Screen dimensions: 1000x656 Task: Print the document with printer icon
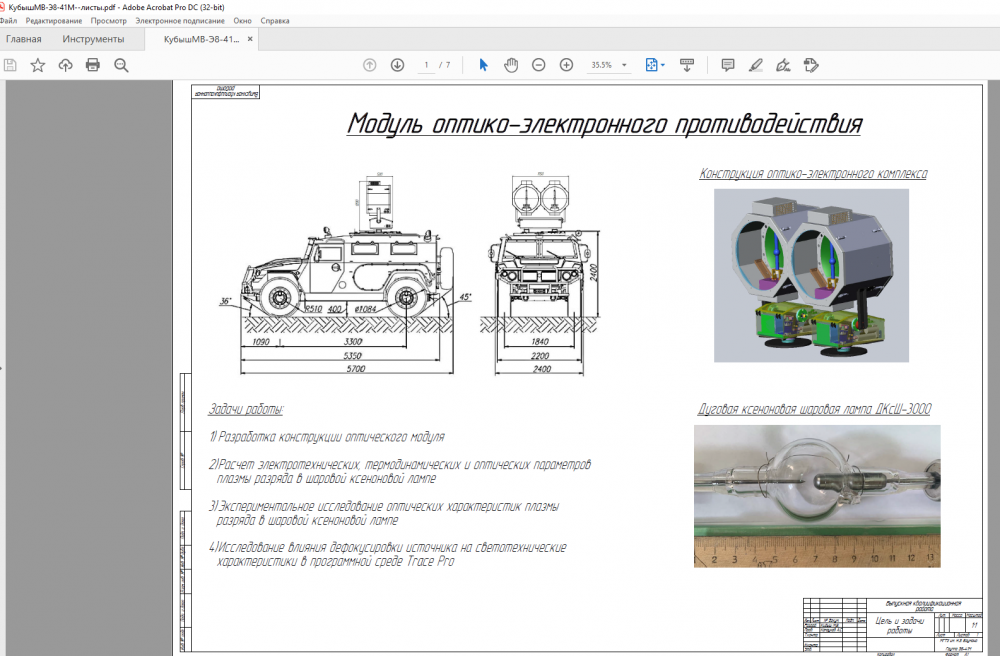coord(93,65)
